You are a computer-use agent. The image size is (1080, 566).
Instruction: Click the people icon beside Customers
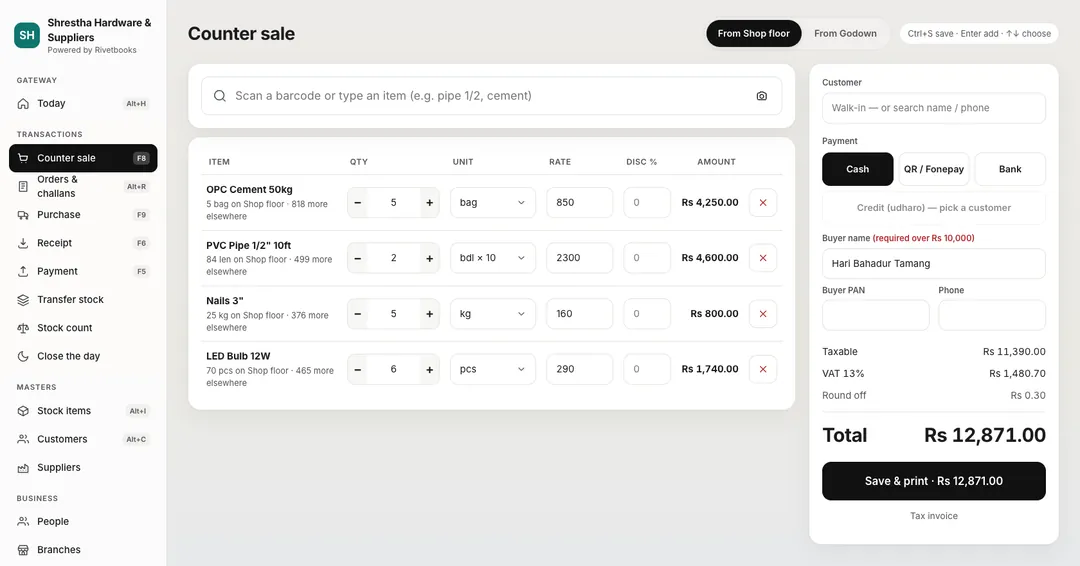(x=23, y=439)
